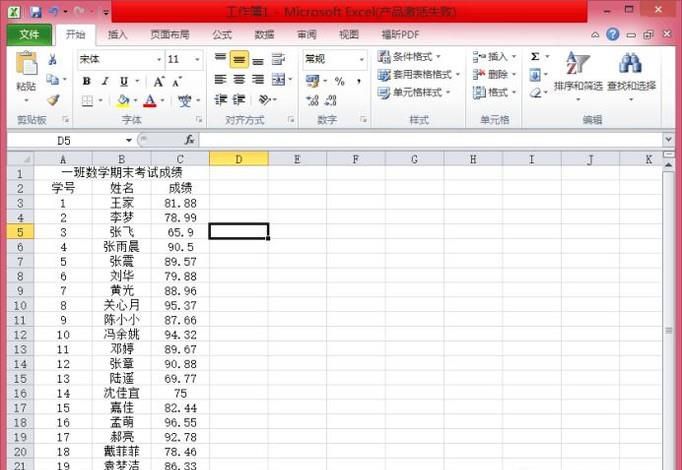Click the Cut scissors icon
Viewport: 682px width, 470px height.
click(x=53, y=59)
